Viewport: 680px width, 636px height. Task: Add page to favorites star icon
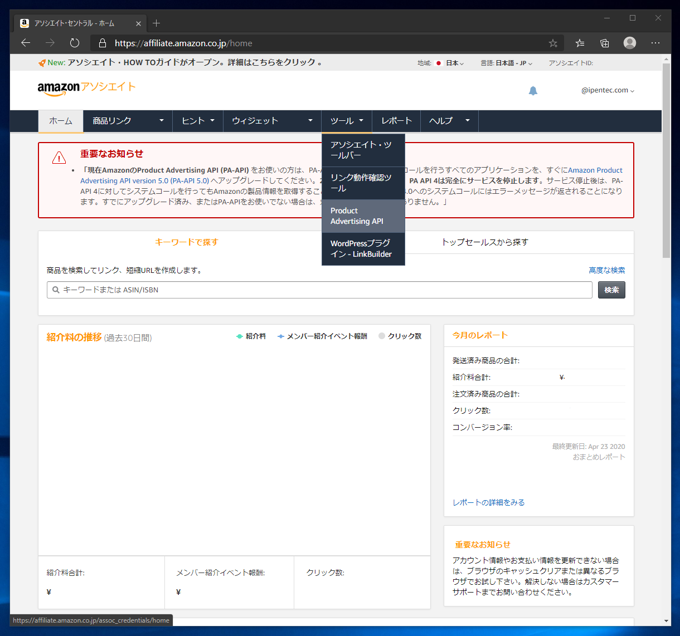pyautogui.click(x=552, y=43)
